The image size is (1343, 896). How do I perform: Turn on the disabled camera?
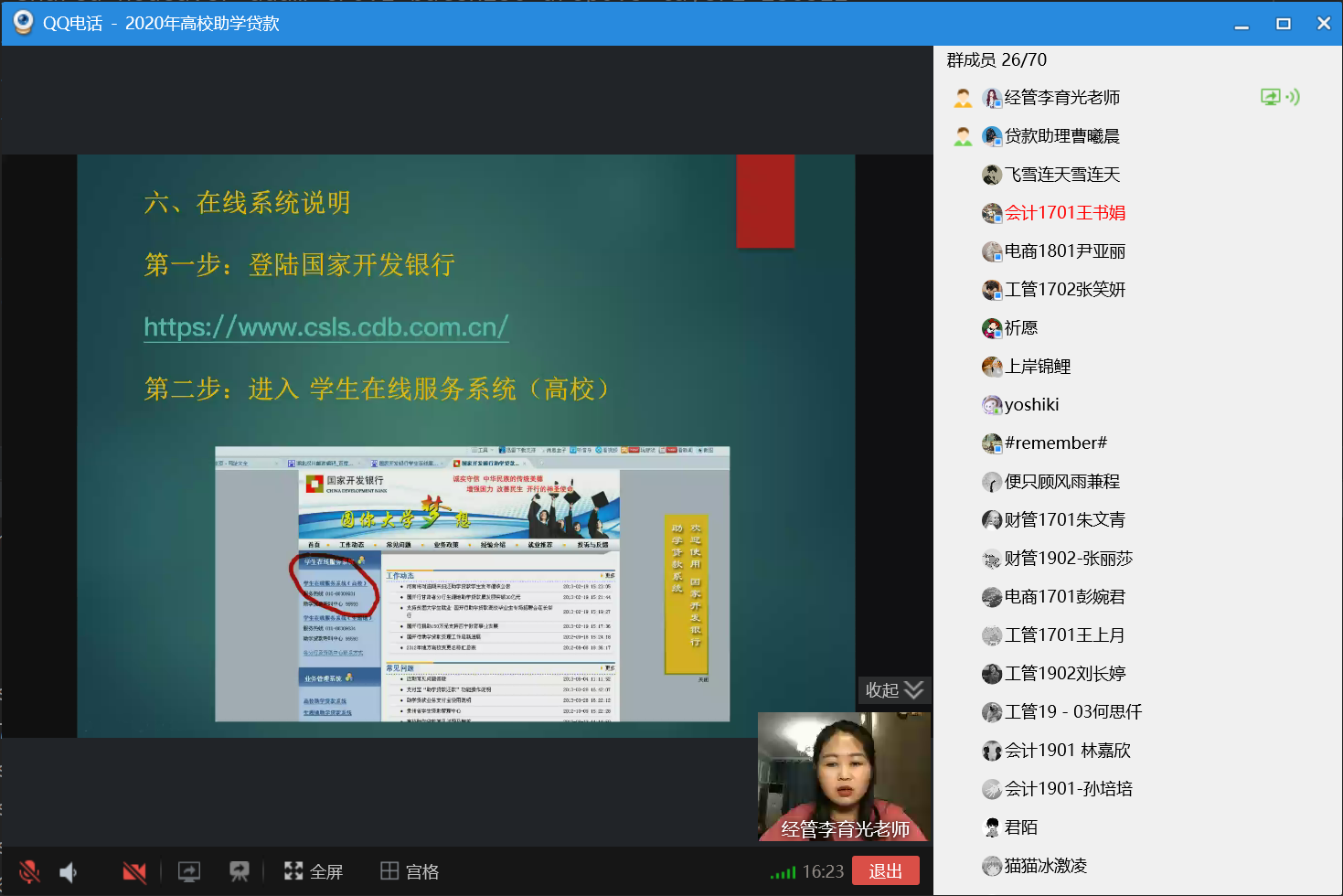[x=134, y=872]
